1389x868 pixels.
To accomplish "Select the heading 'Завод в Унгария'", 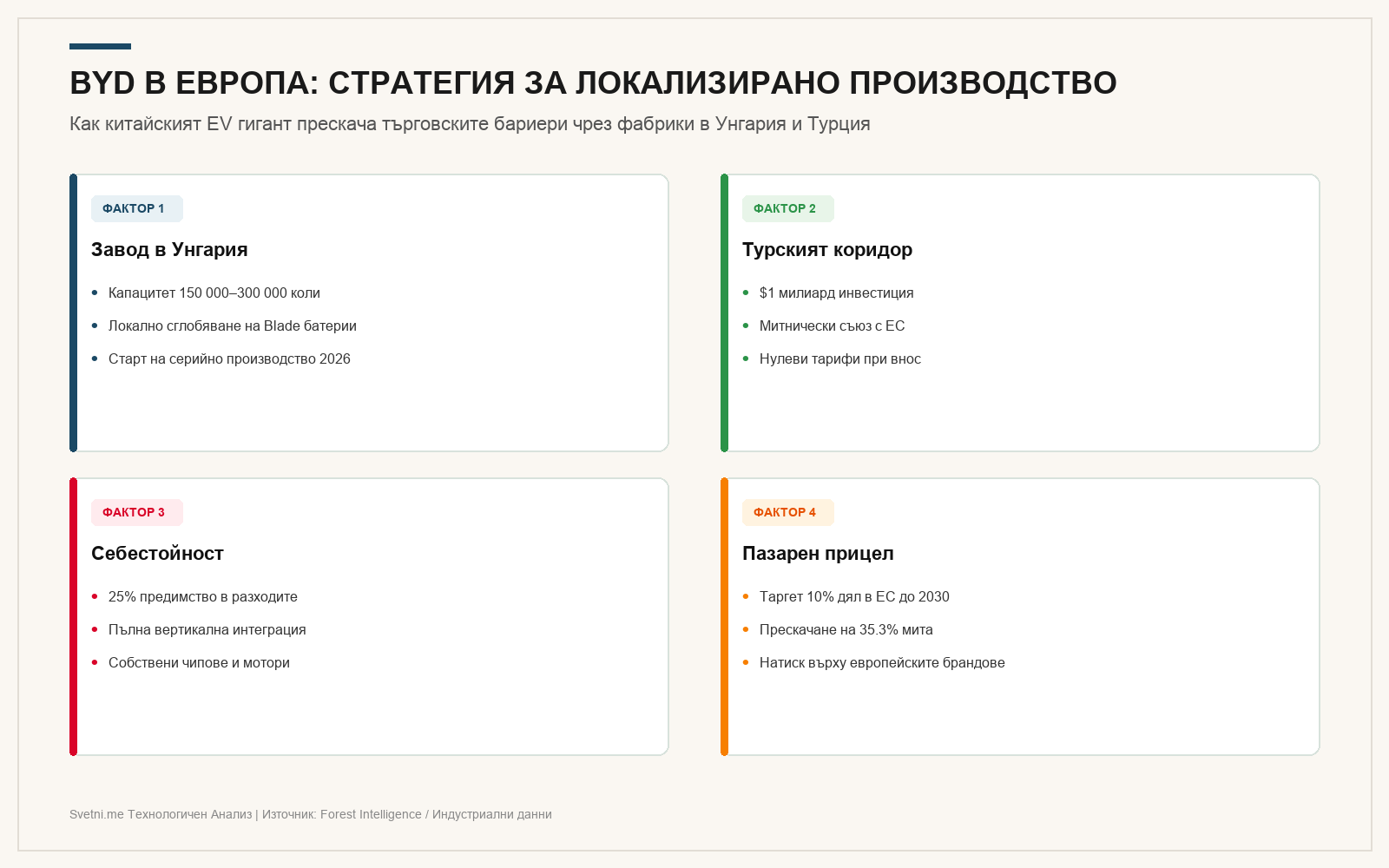I will click(x=169, y=250).
